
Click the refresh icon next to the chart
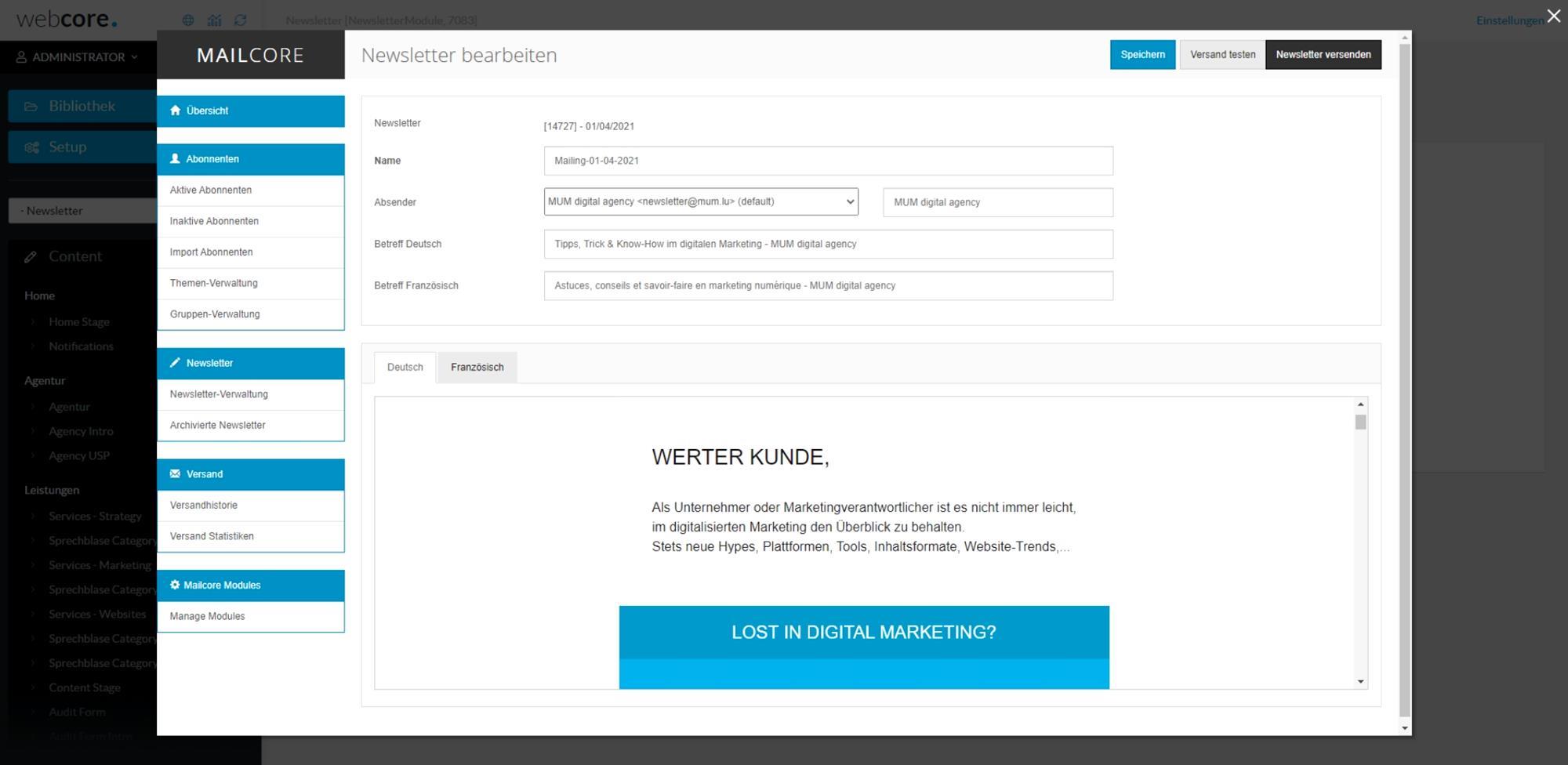pos(241,20)
